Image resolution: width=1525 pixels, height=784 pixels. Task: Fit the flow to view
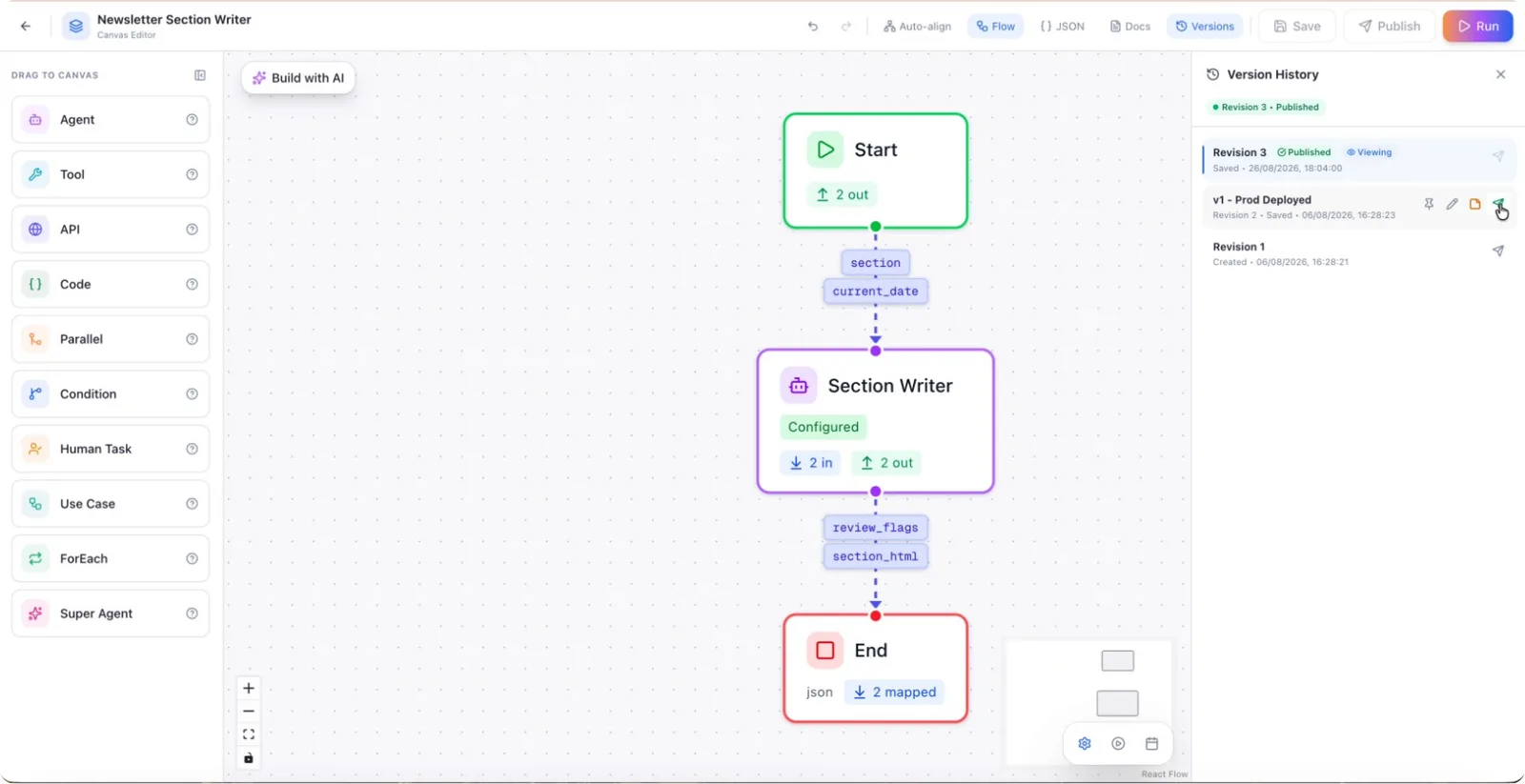tap(249, 734)
